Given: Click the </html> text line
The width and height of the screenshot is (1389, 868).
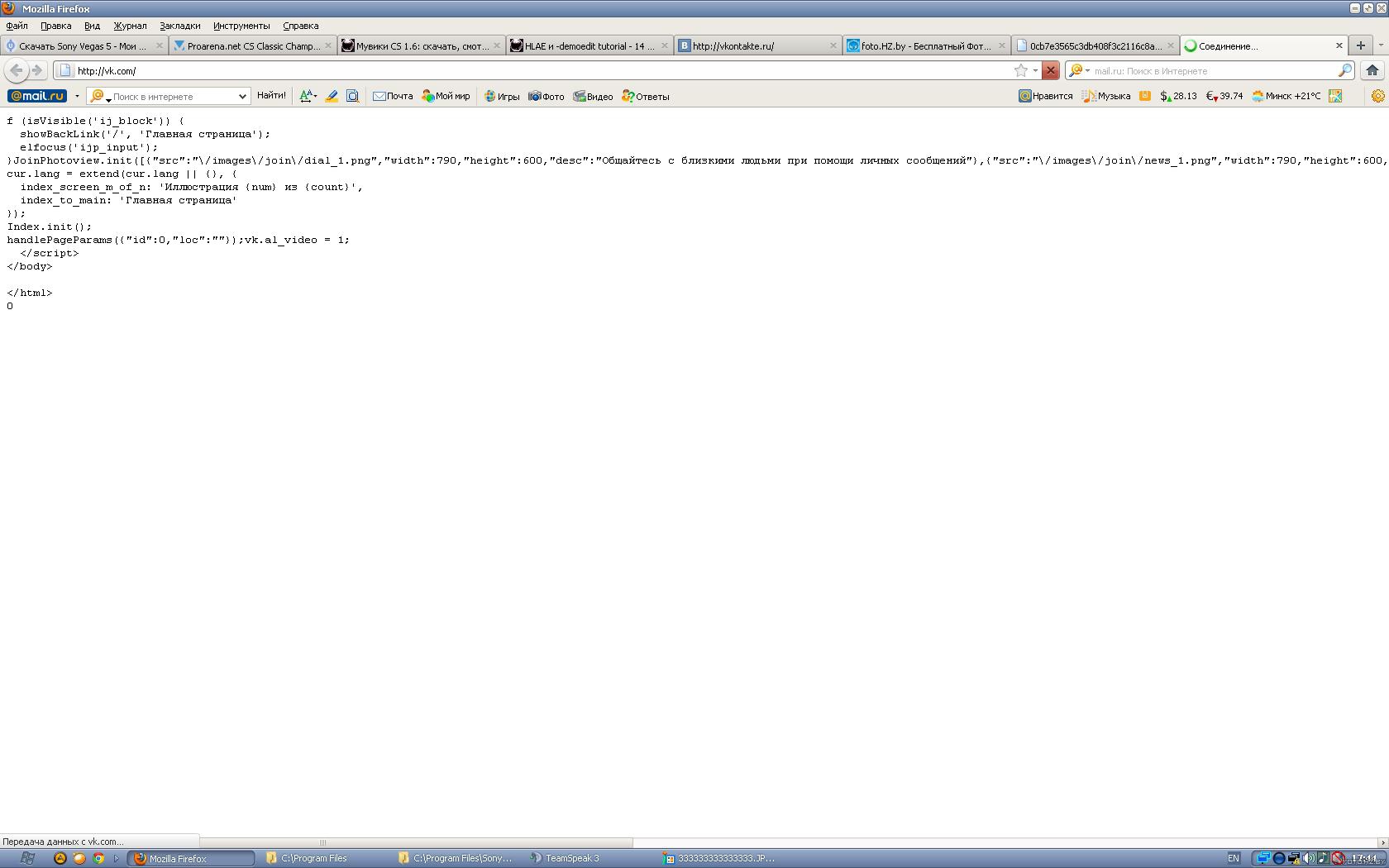Looking at the screenshot, I should [x=30, y=293].
